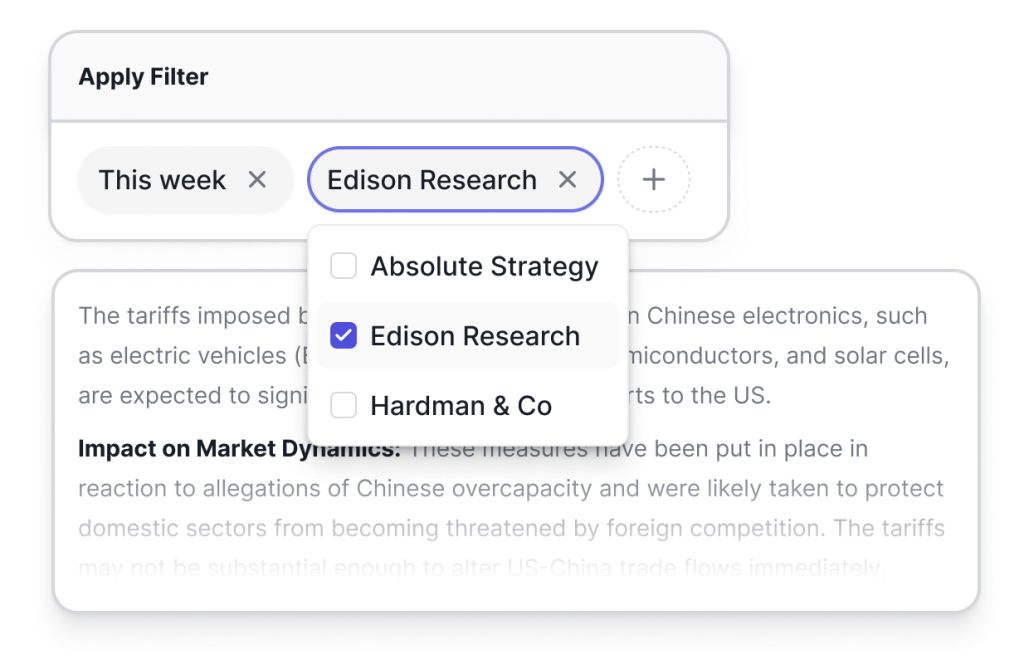
Task: Click the plus icon to add filter
Action: [653, 180]
